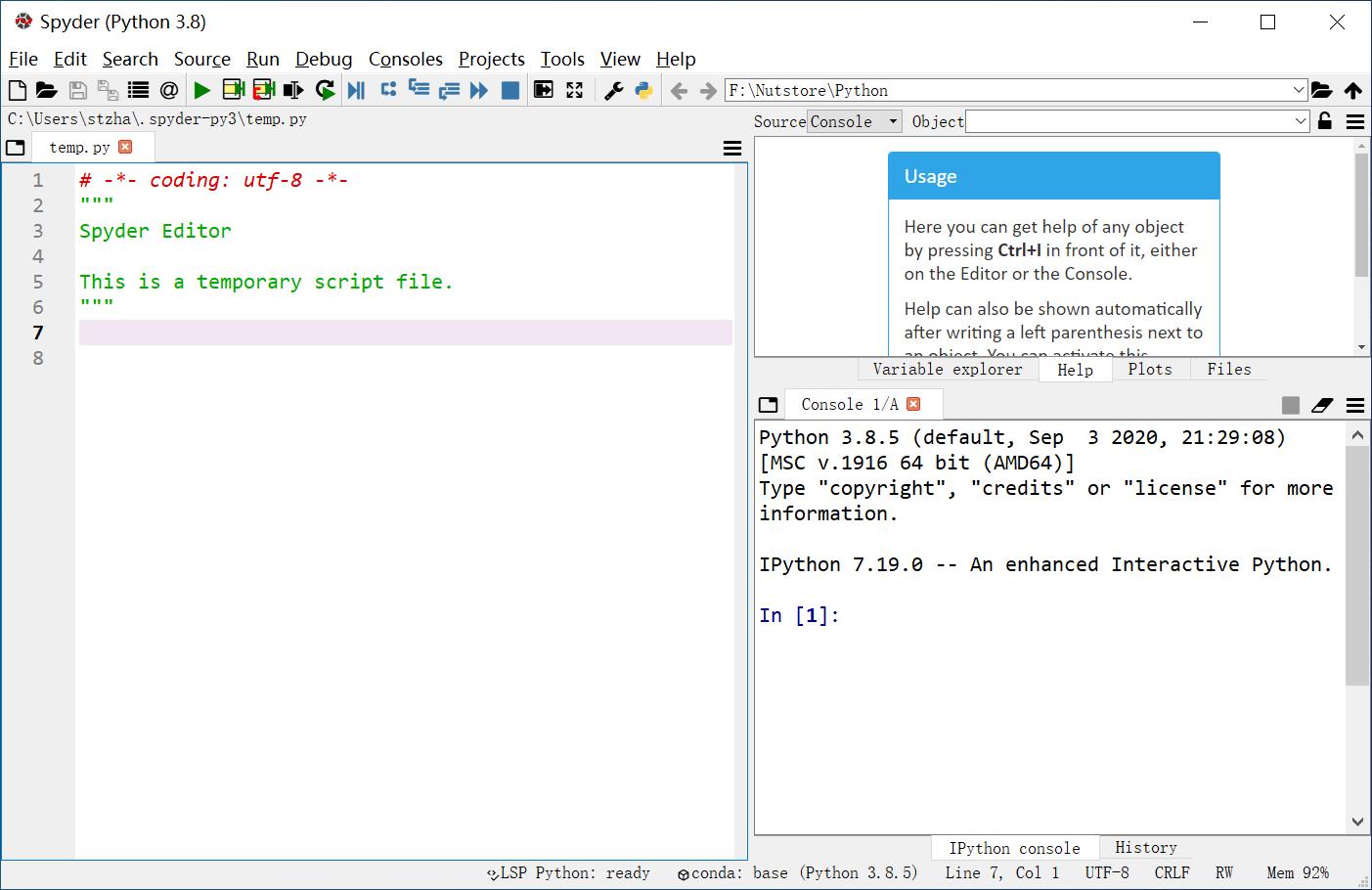Browse editor tabs icon left of temp.py

(15, 149)
